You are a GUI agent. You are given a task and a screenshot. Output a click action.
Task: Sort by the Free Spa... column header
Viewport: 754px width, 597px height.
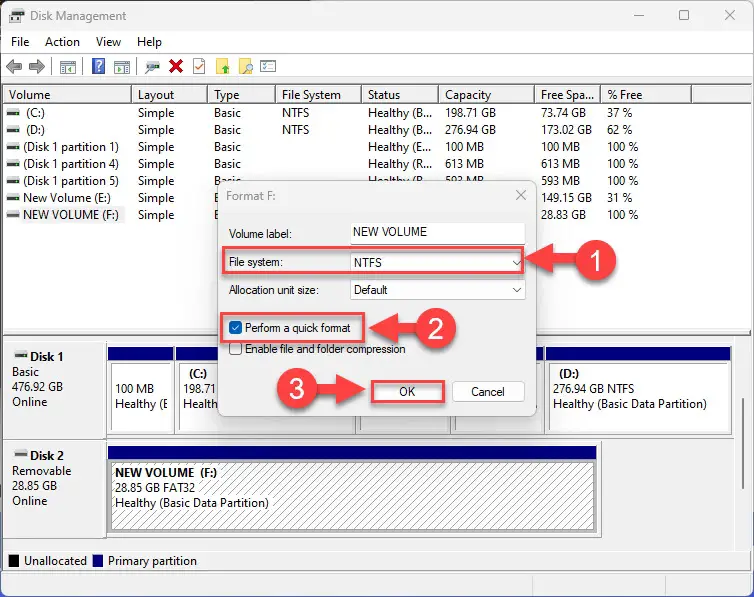click(x=568, y=95)
